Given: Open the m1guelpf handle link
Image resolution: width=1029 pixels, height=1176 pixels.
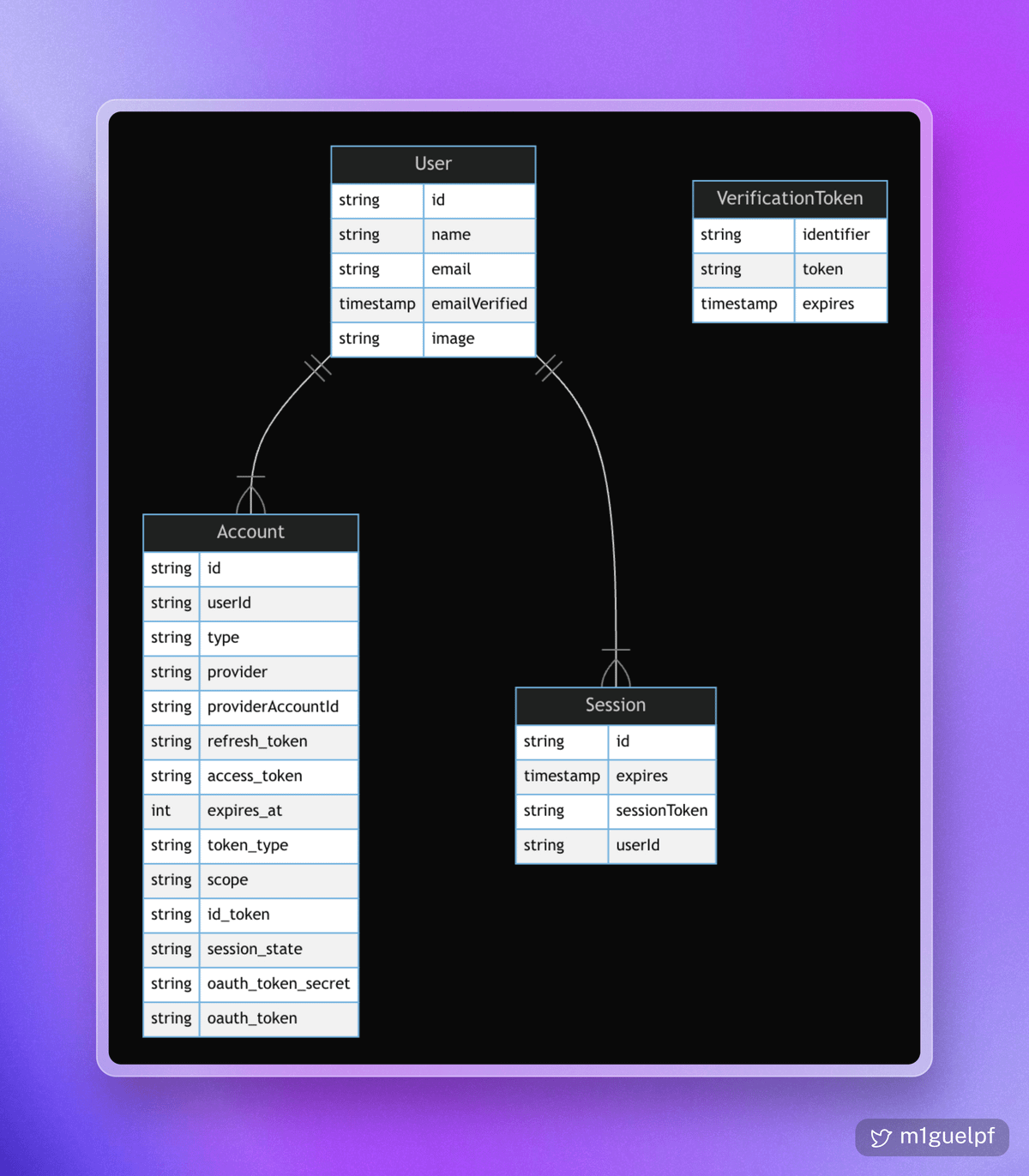Looking at the screenshot, I should point(947,1137).
